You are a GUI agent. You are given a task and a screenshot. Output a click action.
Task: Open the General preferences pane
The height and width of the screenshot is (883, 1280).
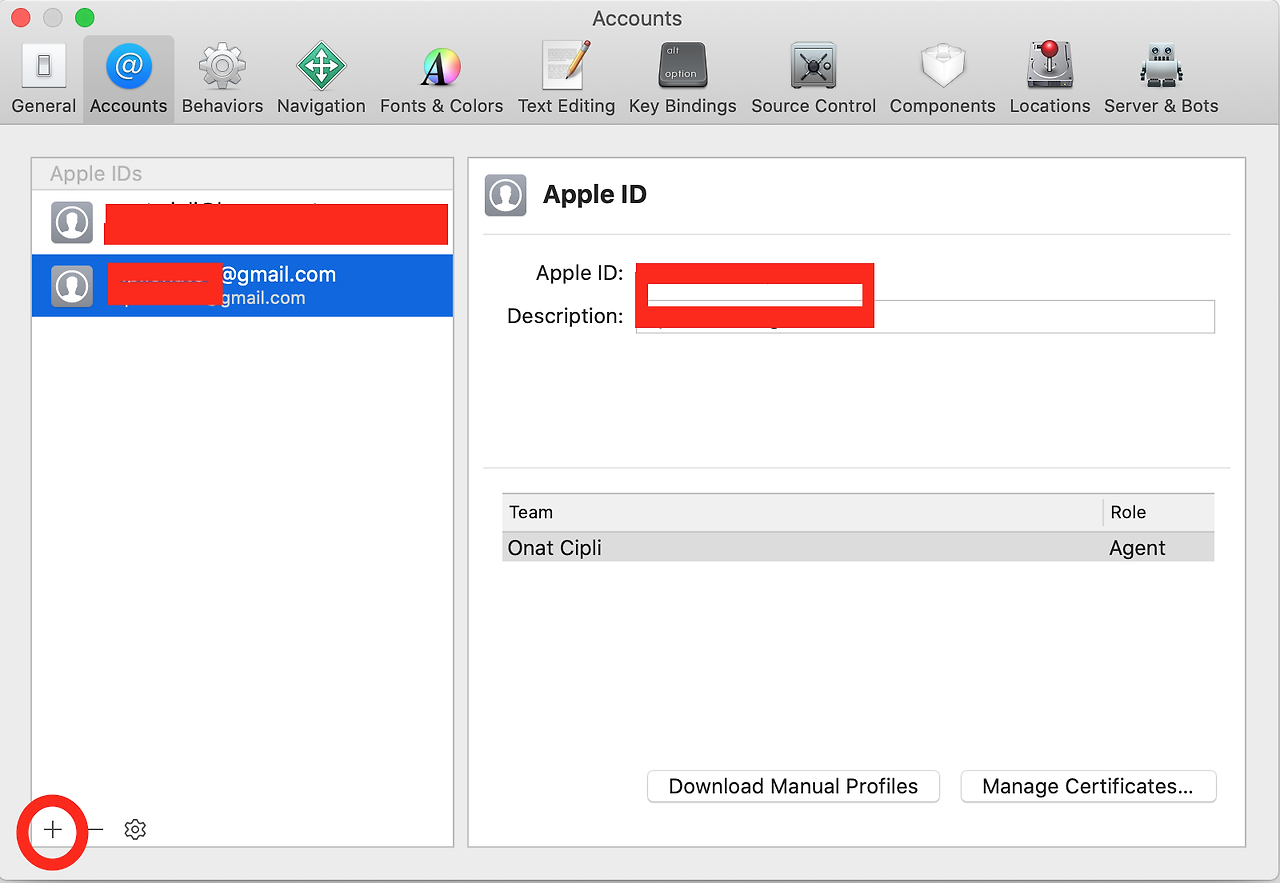click(x=44, y=80)
